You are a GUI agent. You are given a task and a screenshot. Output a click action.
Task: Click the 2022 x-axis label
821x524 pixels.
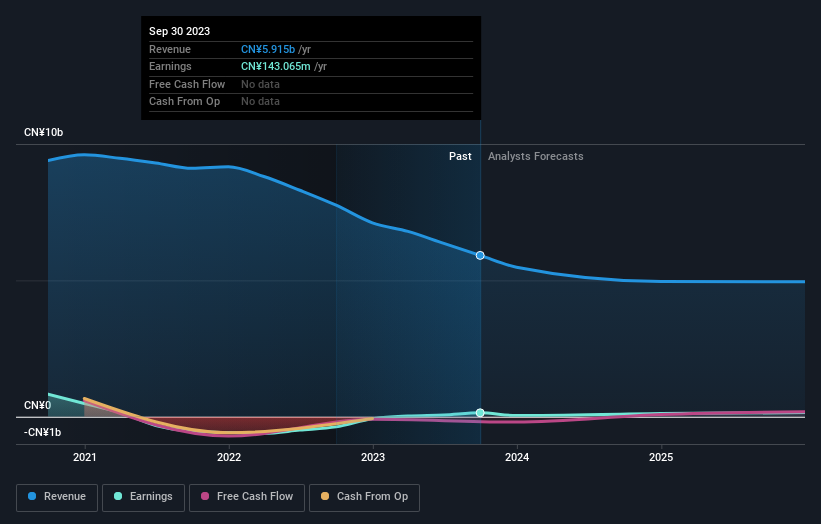click(229, 457)
